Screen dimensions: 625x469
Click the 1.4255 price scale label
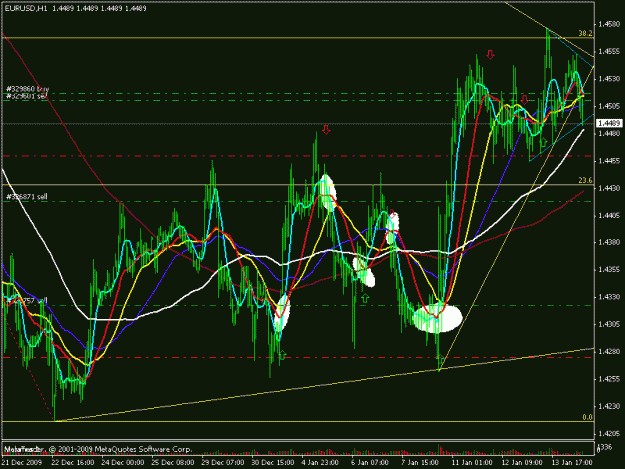609,379
